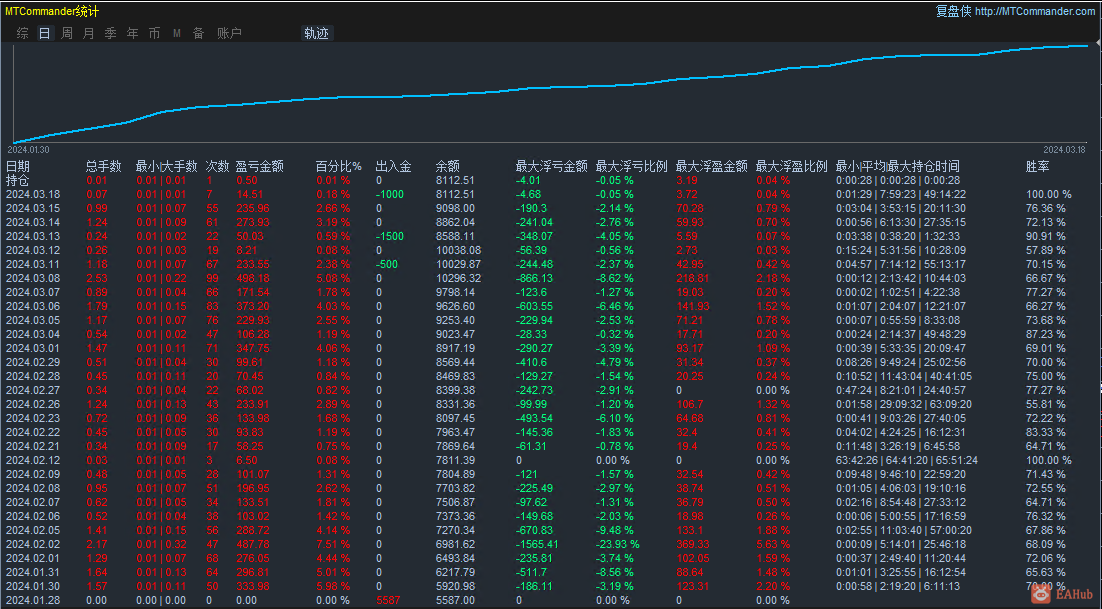Image resolution: width=1102 pixels, height=609 pixels.
Task: Click the M tab in toolbar
Action: 176,33
